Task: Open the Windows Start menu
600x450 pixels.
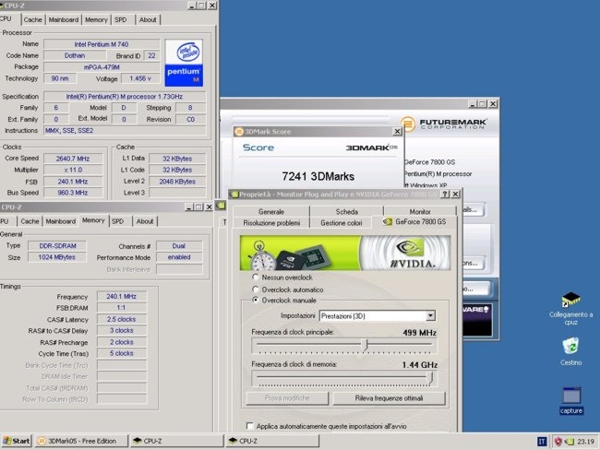Action: [16, 441]
